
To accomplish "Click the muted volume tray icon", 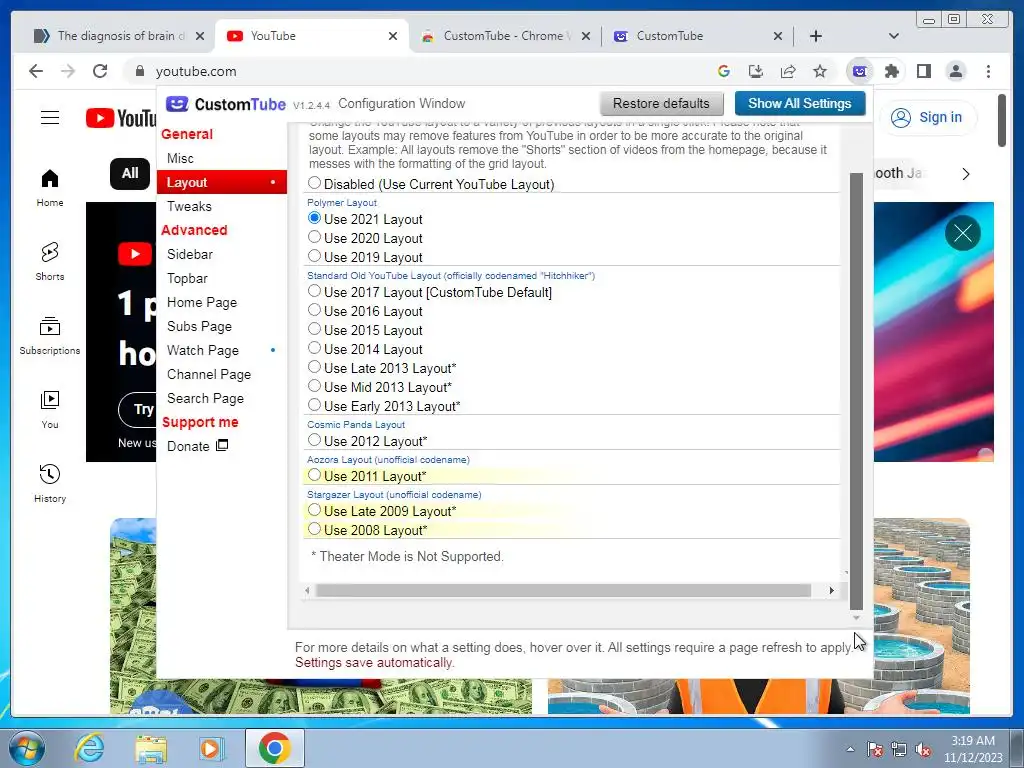I will [x=923, y=749].
